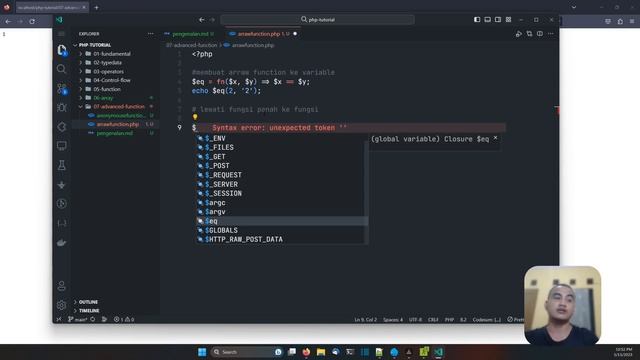640x360 pixels.
Task: Open the Extensions view
Action: point(62,127)
